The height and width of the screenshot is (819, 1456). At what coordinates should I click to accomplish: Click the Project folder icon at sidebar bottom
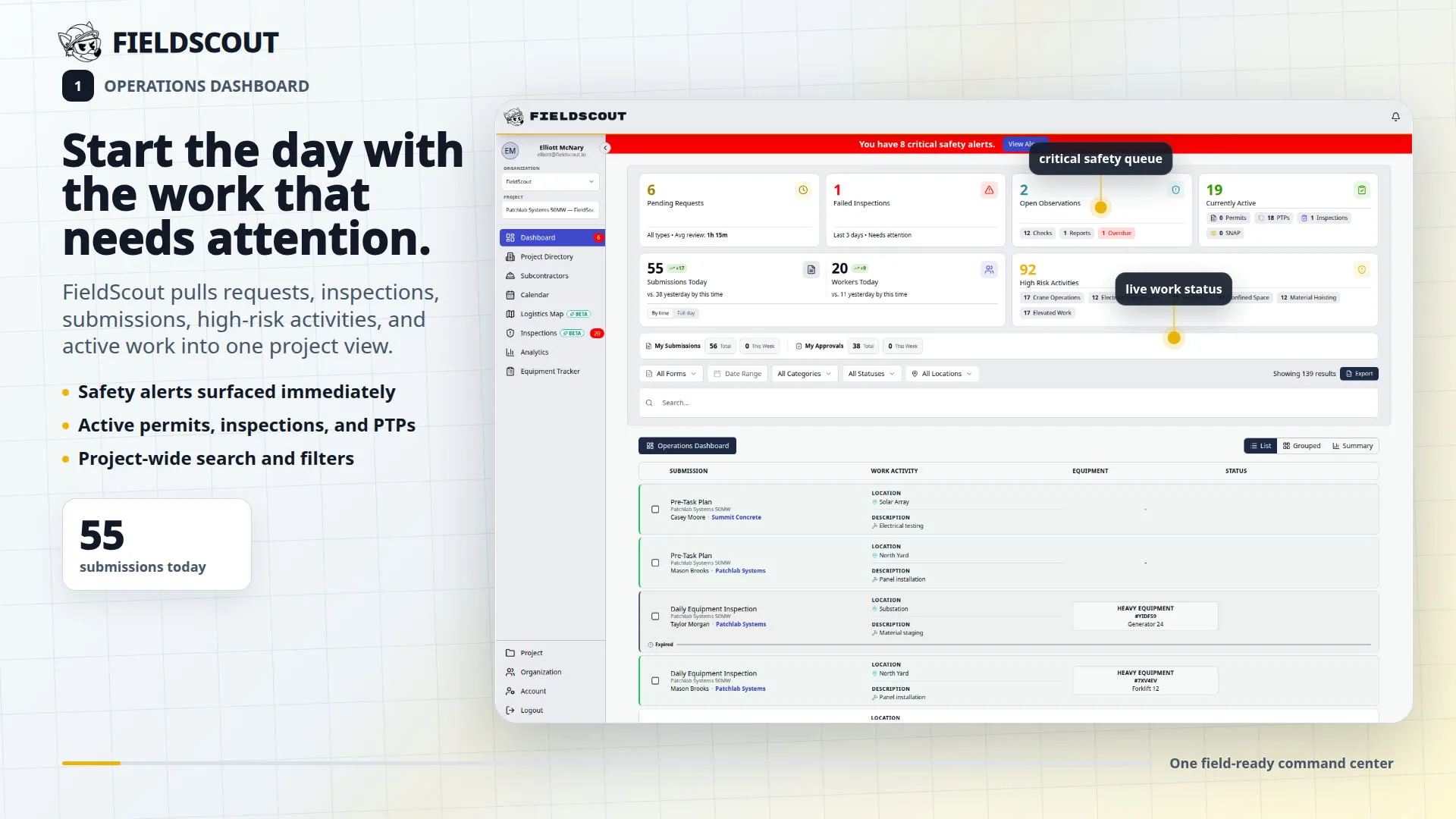(x=510, y=653)
